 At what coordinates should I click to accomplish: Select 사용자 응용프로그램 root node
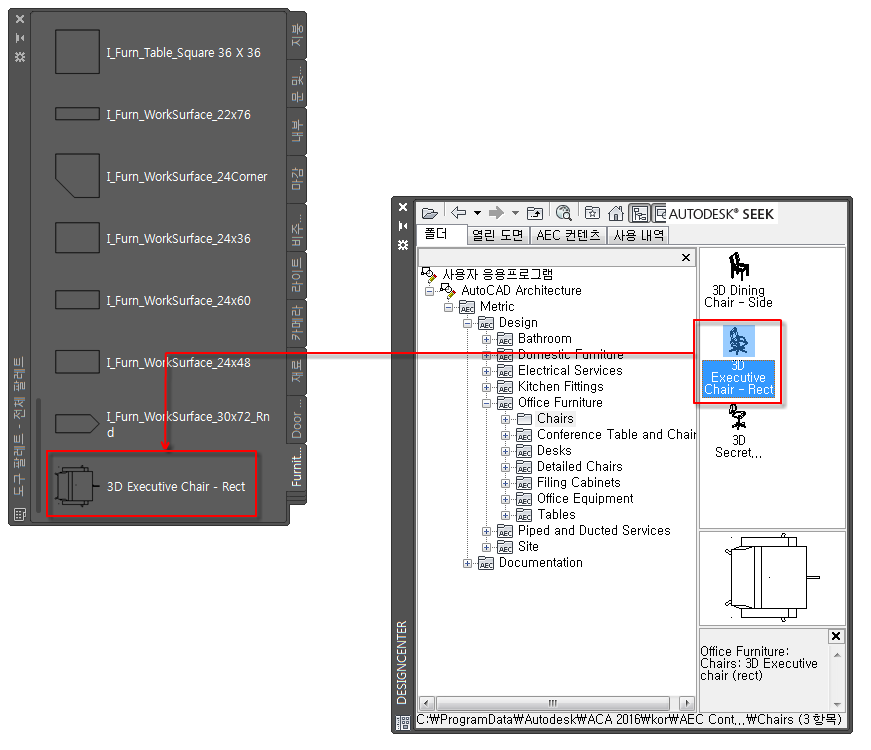tap(487, 274)
